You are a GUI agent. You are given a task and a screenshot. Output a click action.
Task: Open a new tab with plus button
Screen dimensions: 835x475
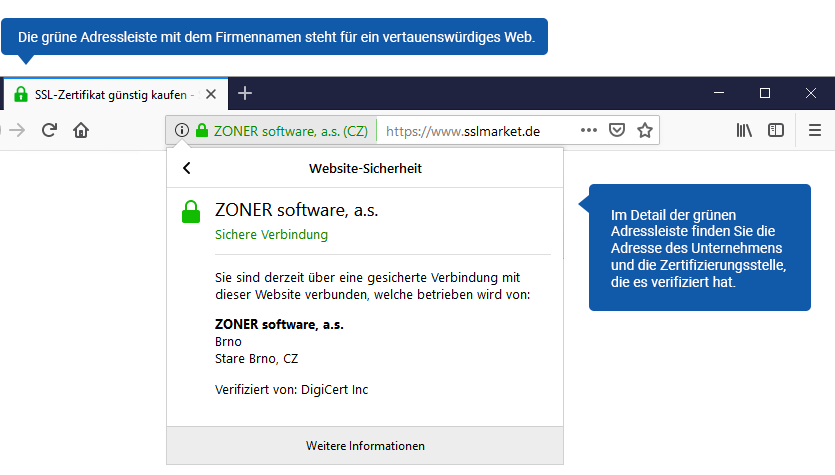(245, 94)
